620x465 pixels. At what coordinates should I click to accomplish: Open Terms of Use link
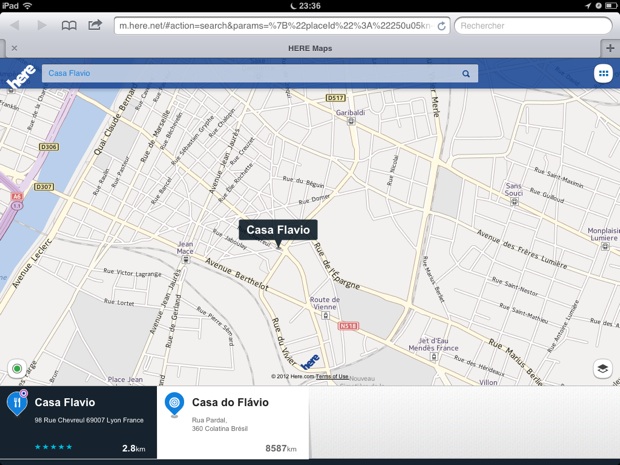click(332, 376)
